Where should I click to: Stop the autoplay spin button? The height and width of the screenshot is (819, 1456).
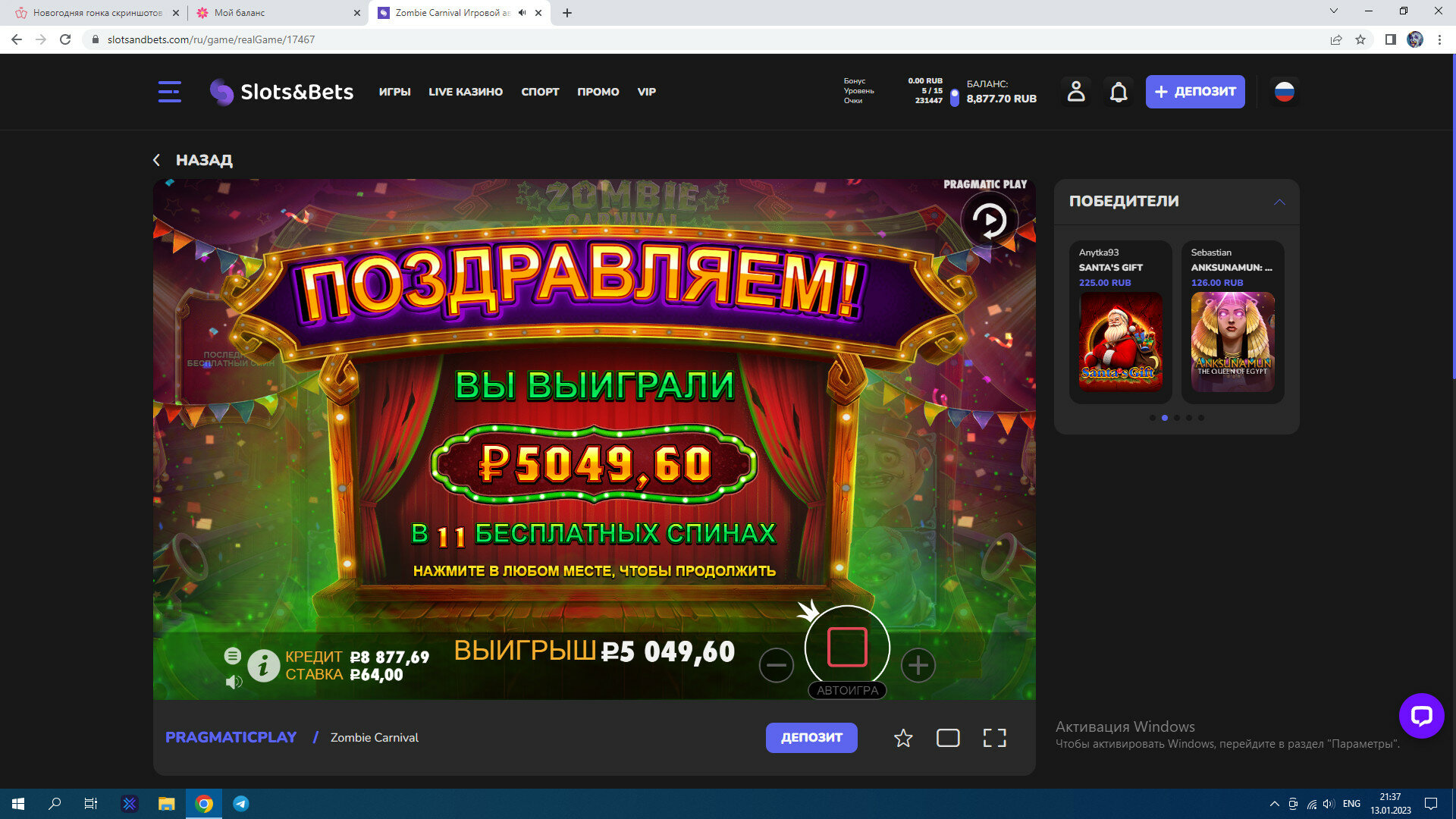847,648
